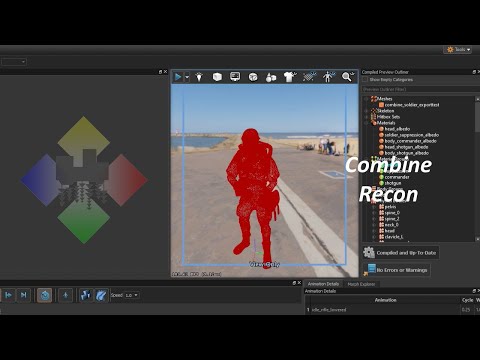Screen dimensions: 480x360
Task: Open the Tools dropdown at top right
Action: click(x=458, y=50)
